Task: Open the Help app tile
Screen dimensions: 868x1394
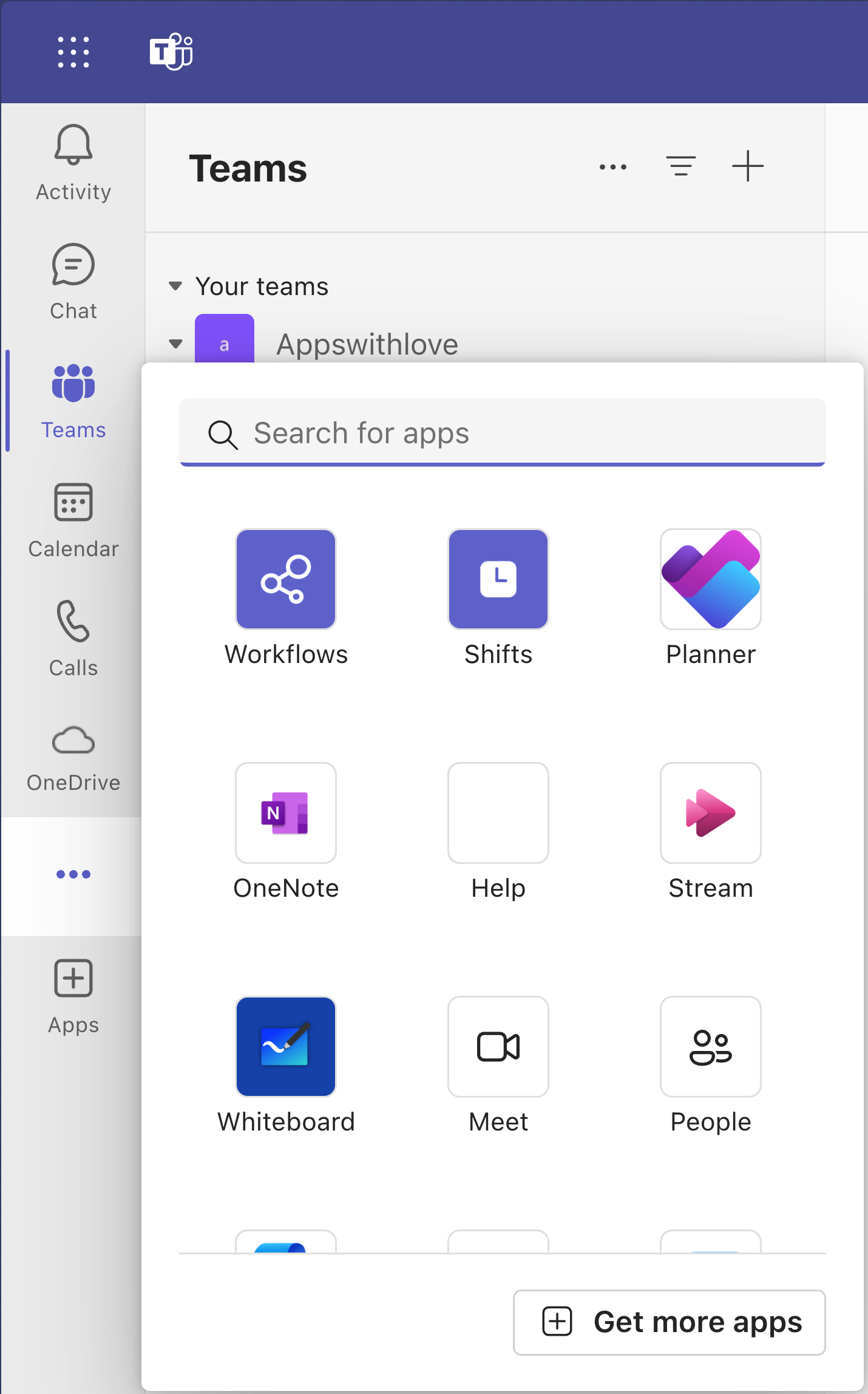Action: pyautogui.click(x=498, y=813)
